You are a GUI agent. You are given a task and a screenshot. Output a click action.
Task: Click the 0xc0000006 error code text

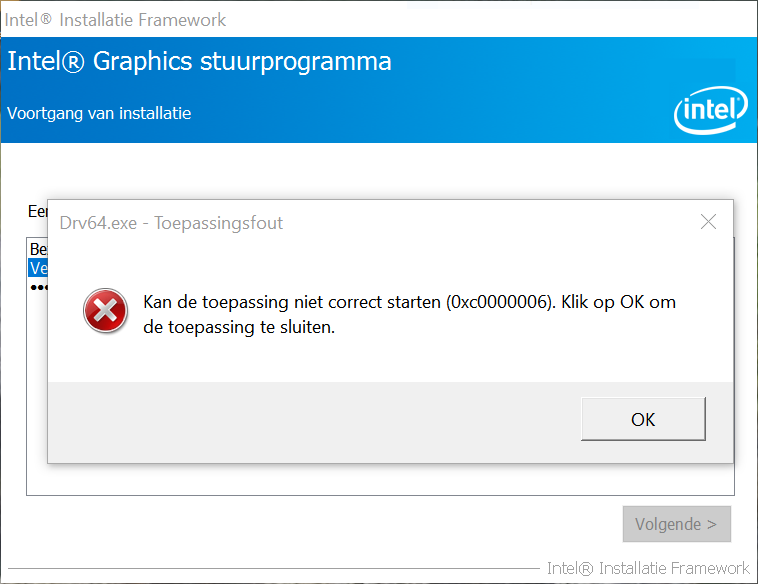[499, 301]
